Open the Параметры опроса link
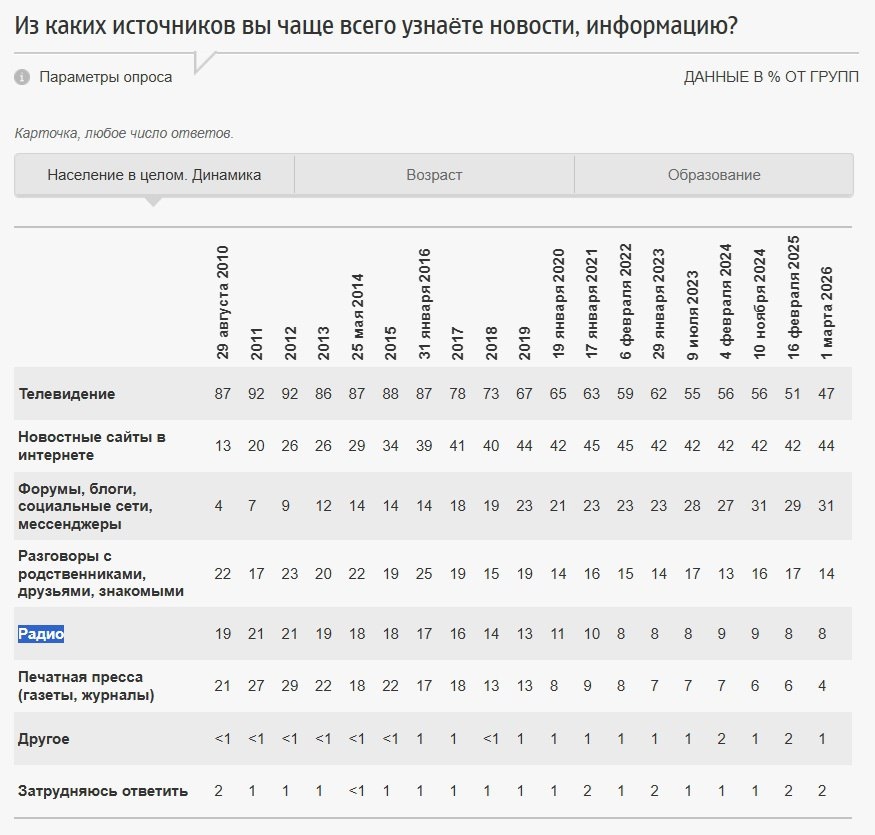Screen dimensions: 875x835 click(105, 77)
